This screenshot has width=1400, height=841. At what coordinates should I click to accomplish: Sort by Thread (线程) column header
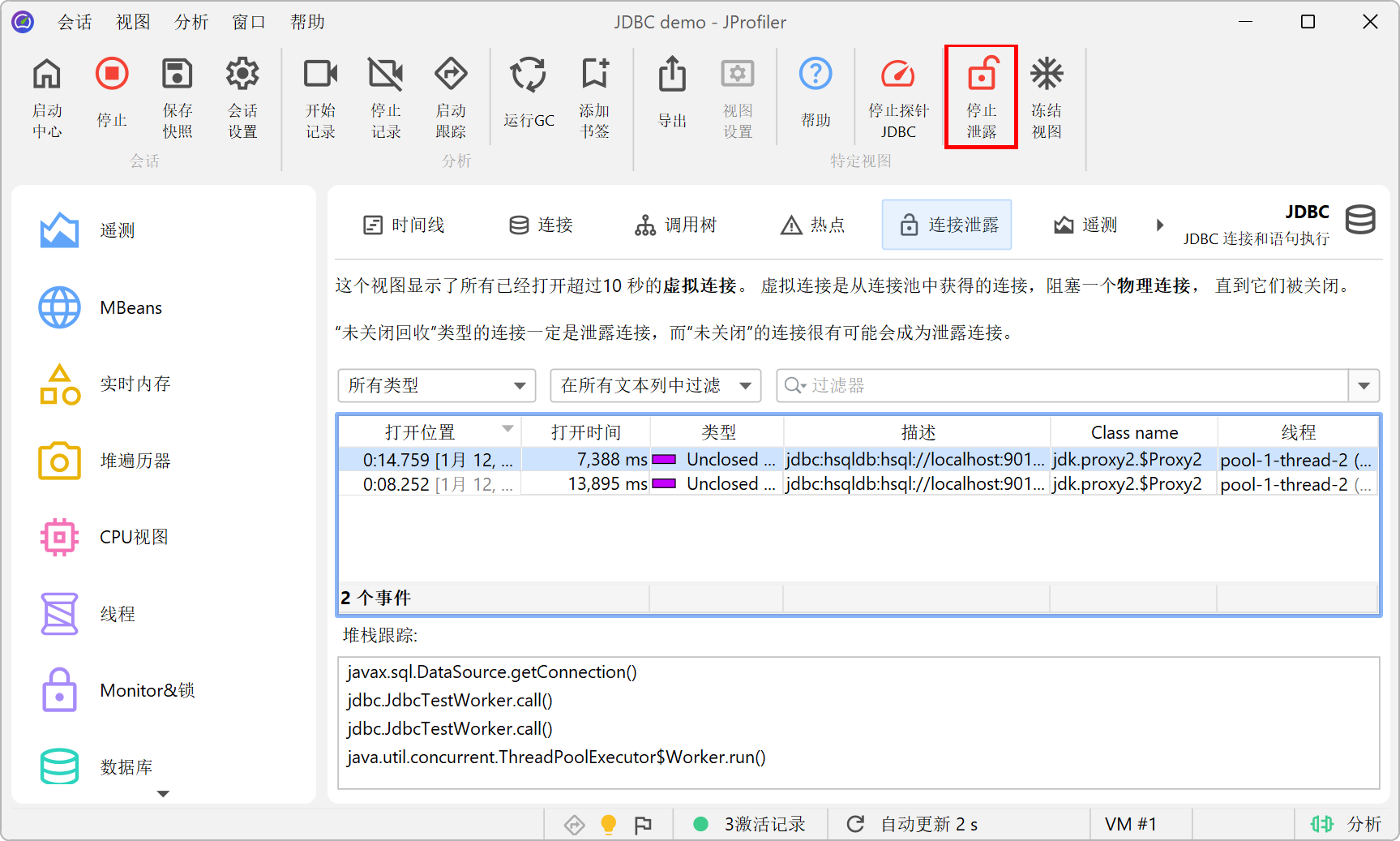(1298, 431)
